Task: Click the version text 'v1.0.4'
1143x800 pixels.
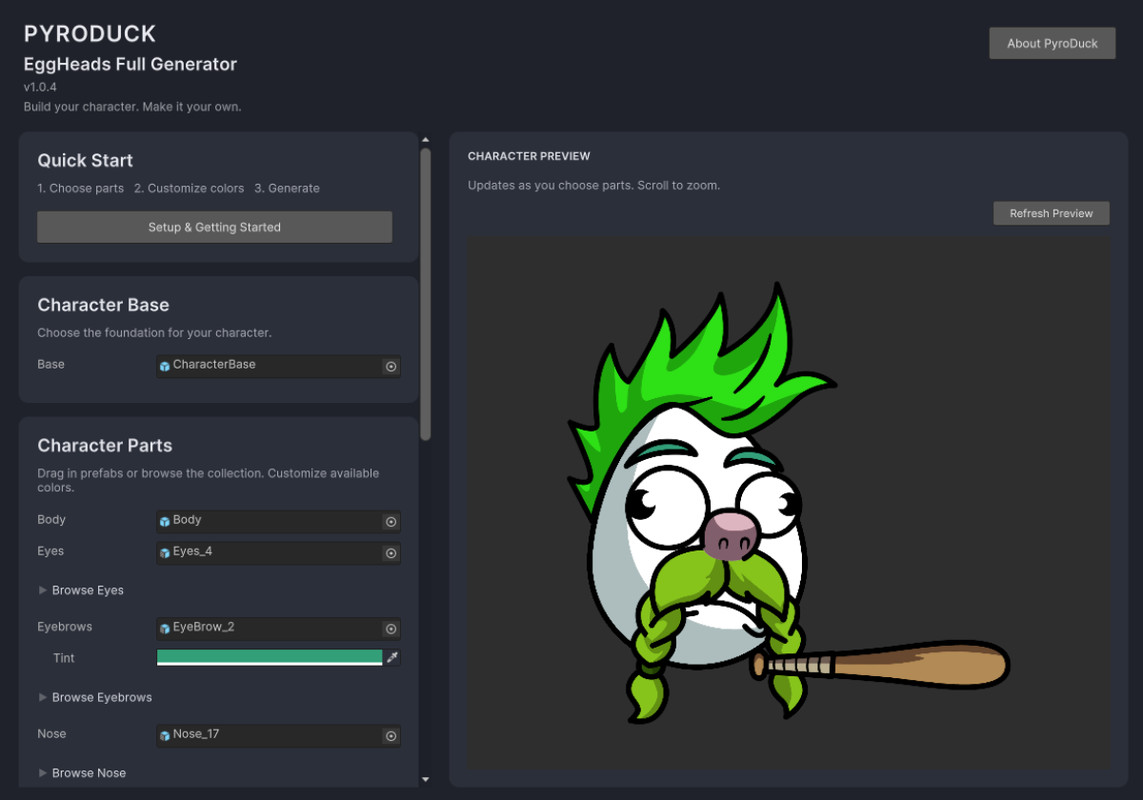Action: point(40,87)
